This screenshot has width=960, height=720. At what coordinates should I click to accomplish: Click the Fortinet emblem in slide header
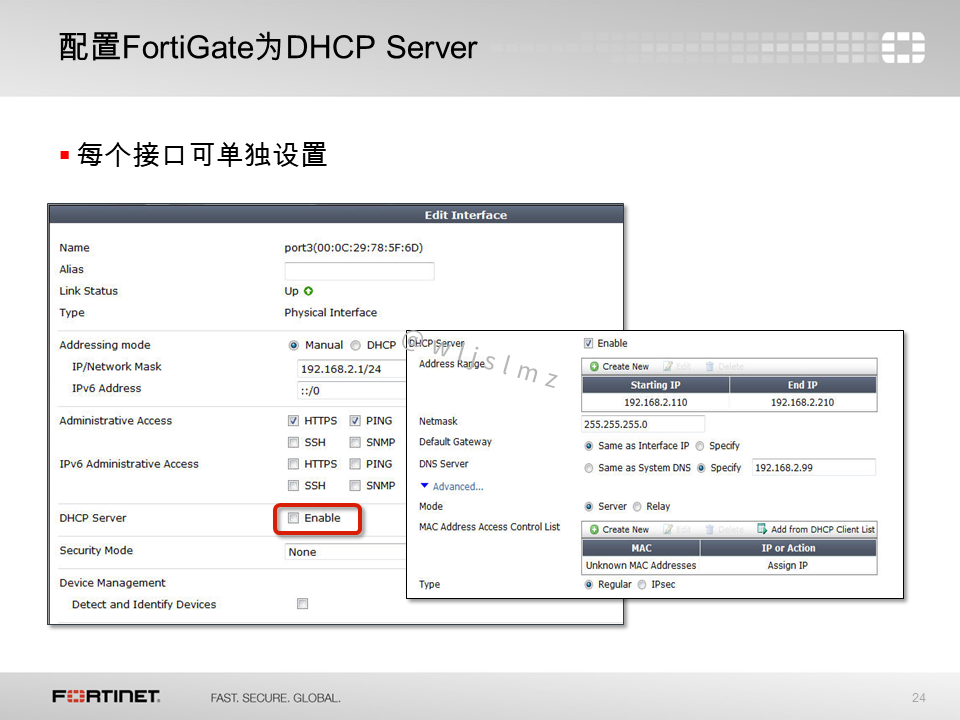[903, 47]
